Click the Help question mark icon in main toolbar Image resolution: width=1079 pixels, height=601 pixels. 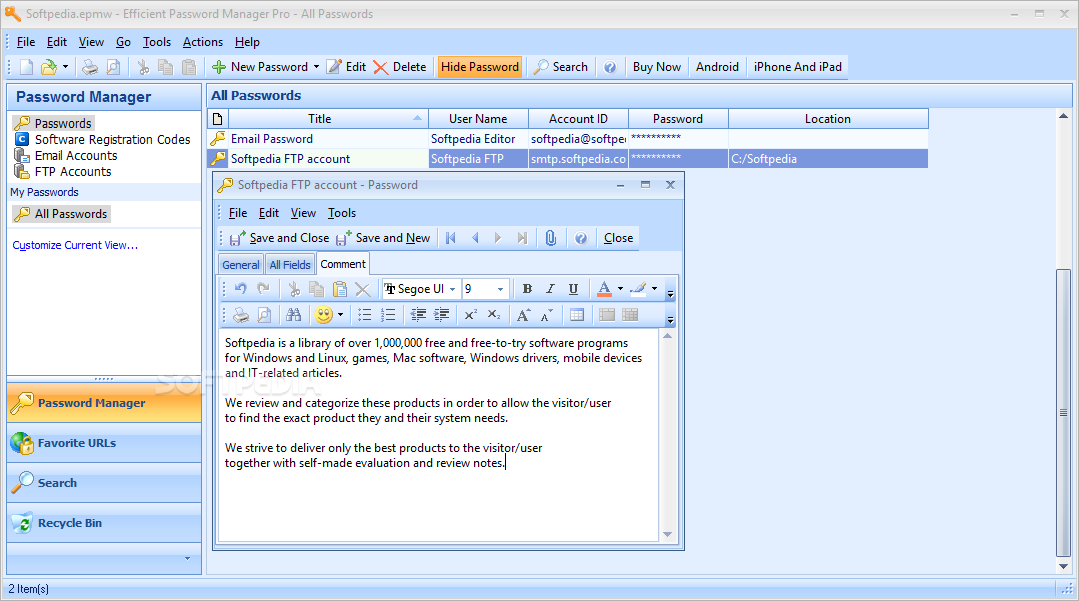610,67
